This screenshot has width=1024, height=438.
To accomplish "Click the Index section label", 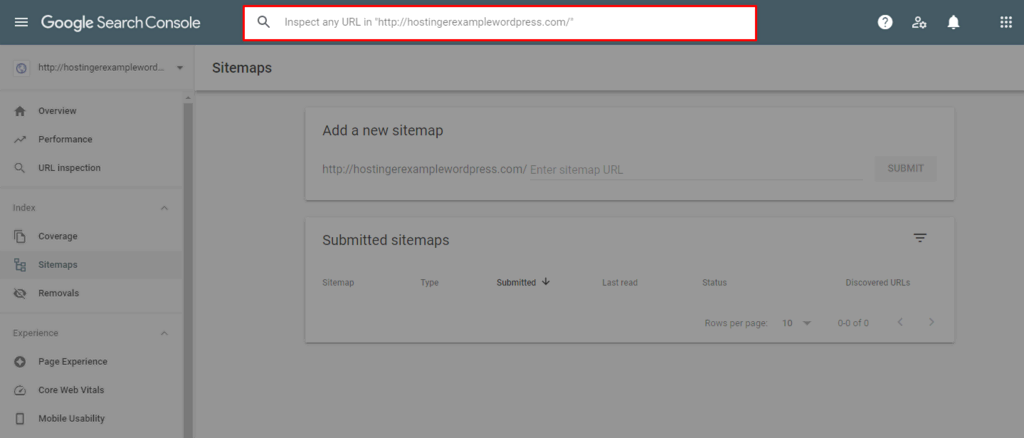I will [x=24, y=208].
